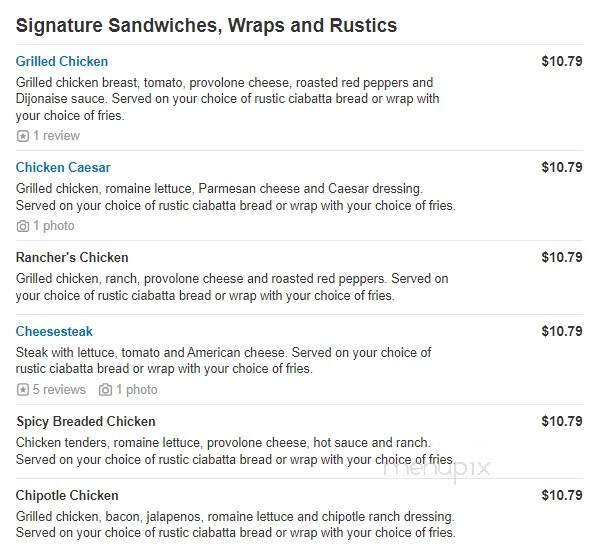
Task: Open the Chicken Caesar item link
Action: [x=63, y=168]
